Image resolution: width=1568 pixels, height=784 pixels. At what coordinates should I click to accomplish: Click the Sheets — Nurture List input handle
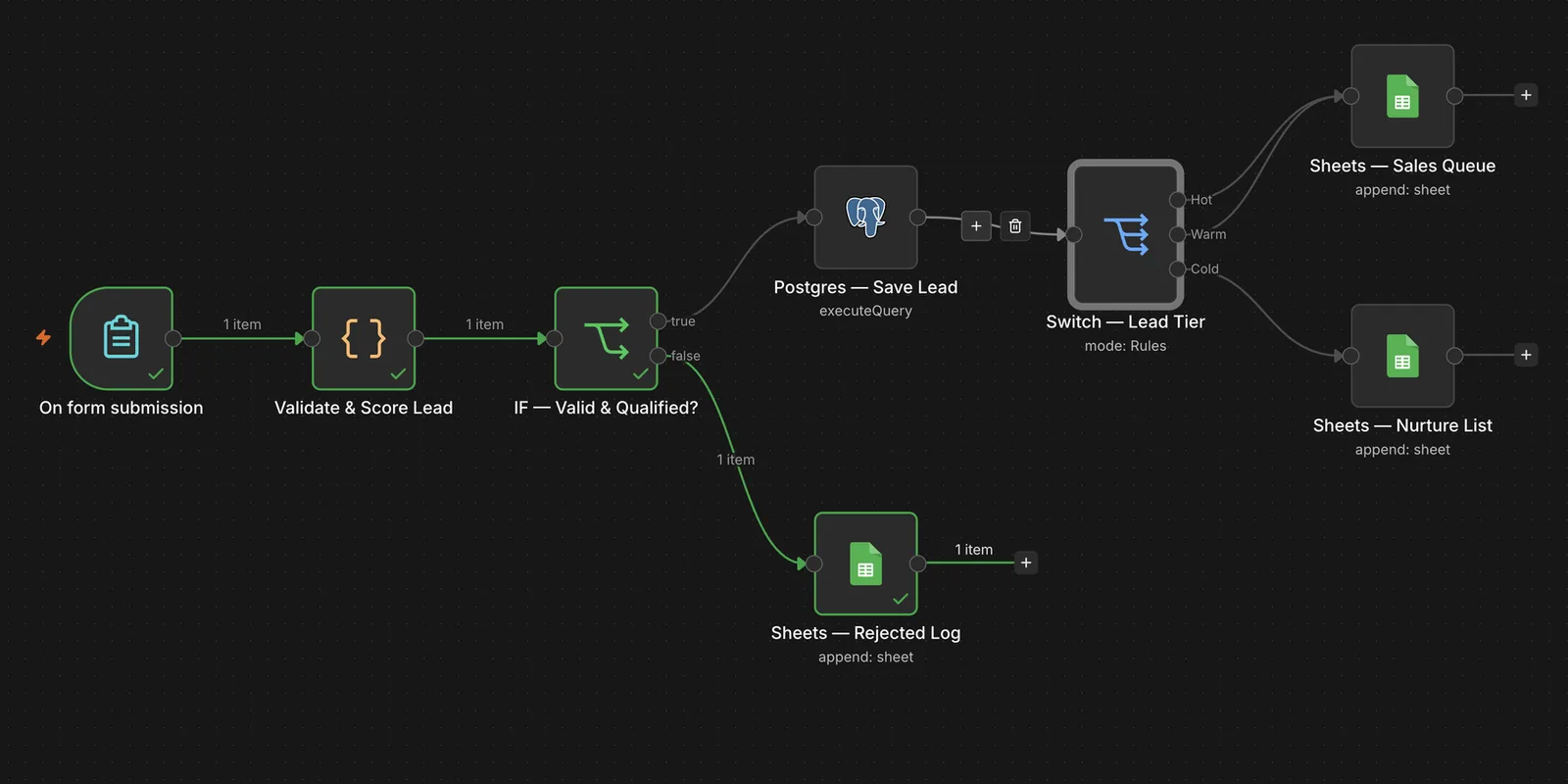click(x=1350, y=356)
